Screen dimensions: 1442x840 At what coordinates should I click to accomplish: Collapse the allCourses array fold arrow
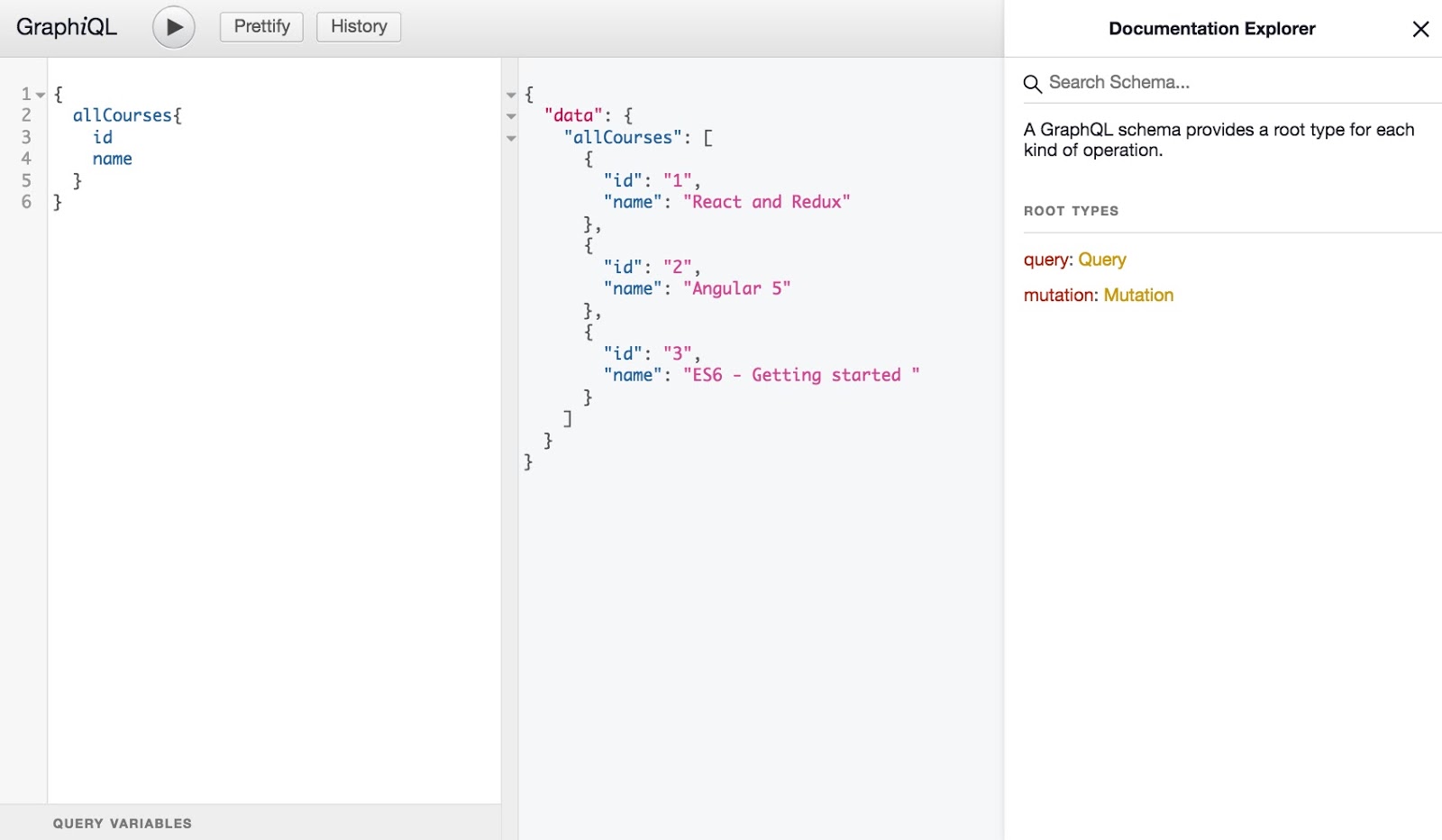[x=511, y=138]
